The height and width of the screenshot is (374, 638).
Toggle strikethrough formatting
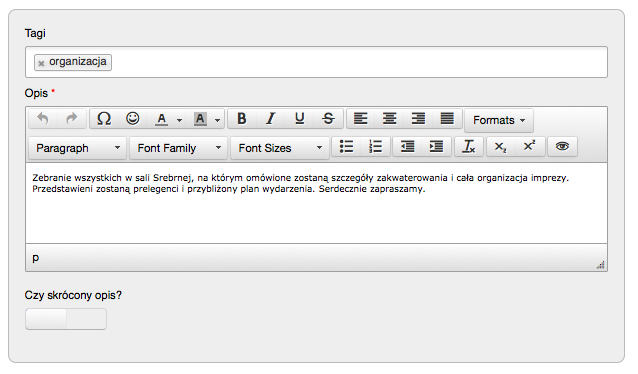pos(328,119)
